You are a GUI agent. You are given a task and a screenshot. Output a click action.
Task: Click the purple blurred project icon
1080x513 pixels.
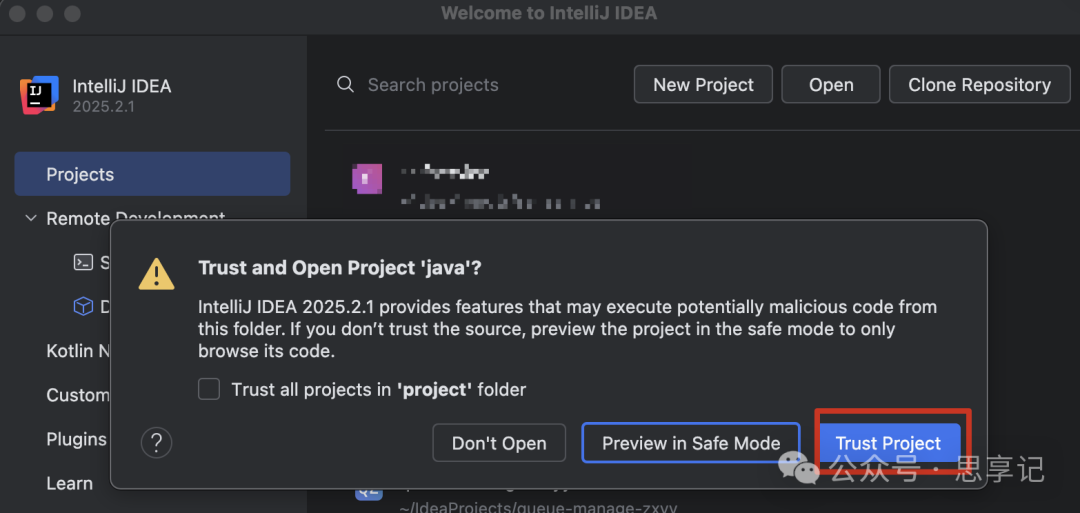[x=366, y=178]
